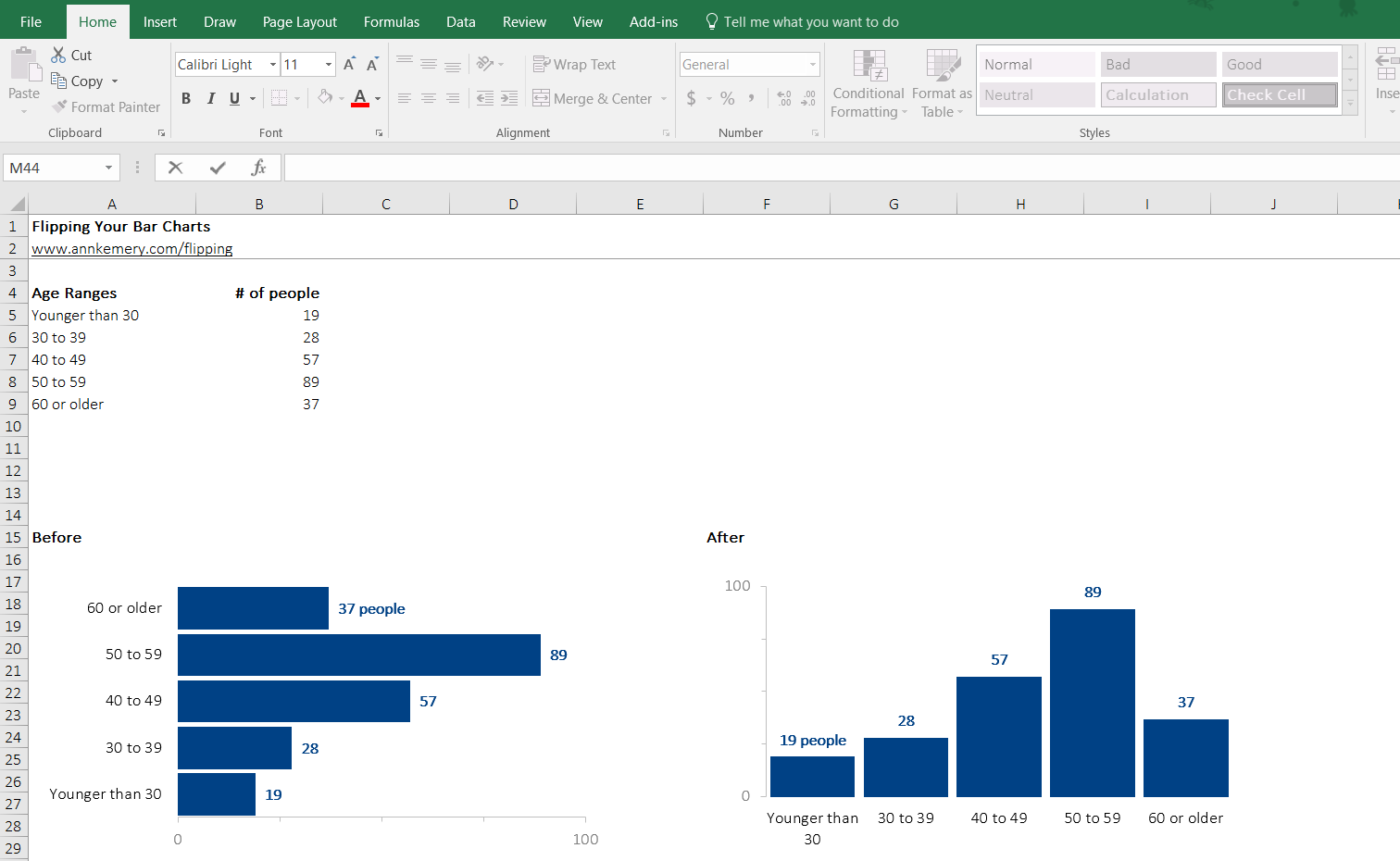
Task: Follow the www.annkemery.com/flipping hyperlink
Action: [131, 248]
